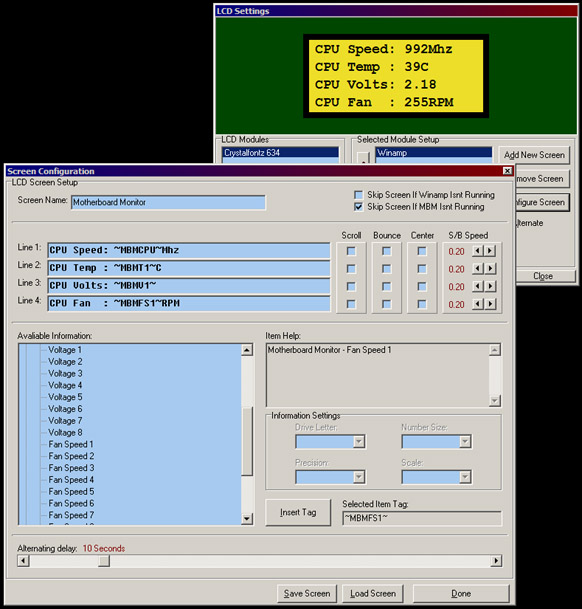The height and width of the screenshot is (609, 582).
Task: Select Fan Speed 7 in the list
Action: [71, 515]
